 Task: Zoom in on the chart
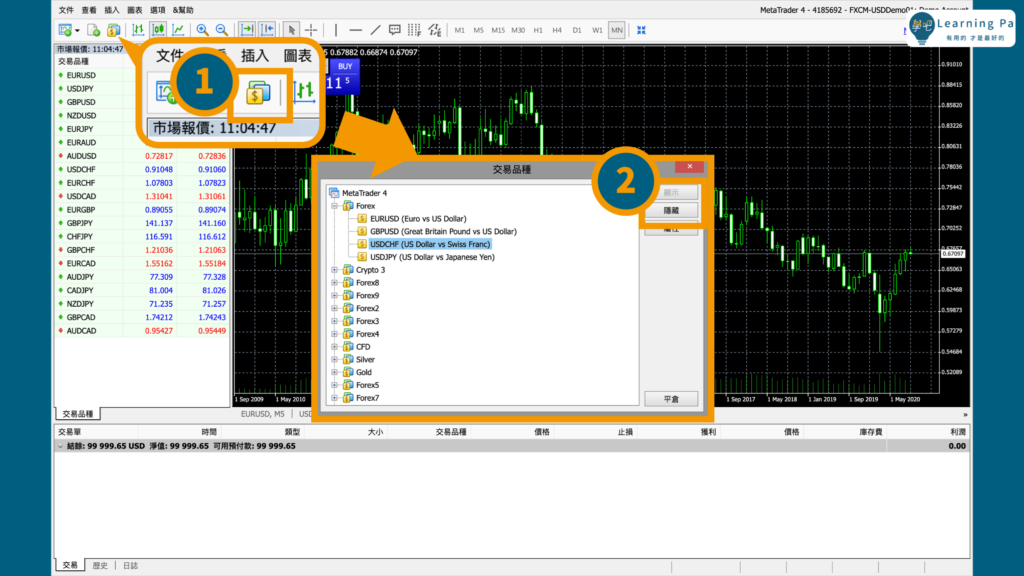tap(202, 30)
